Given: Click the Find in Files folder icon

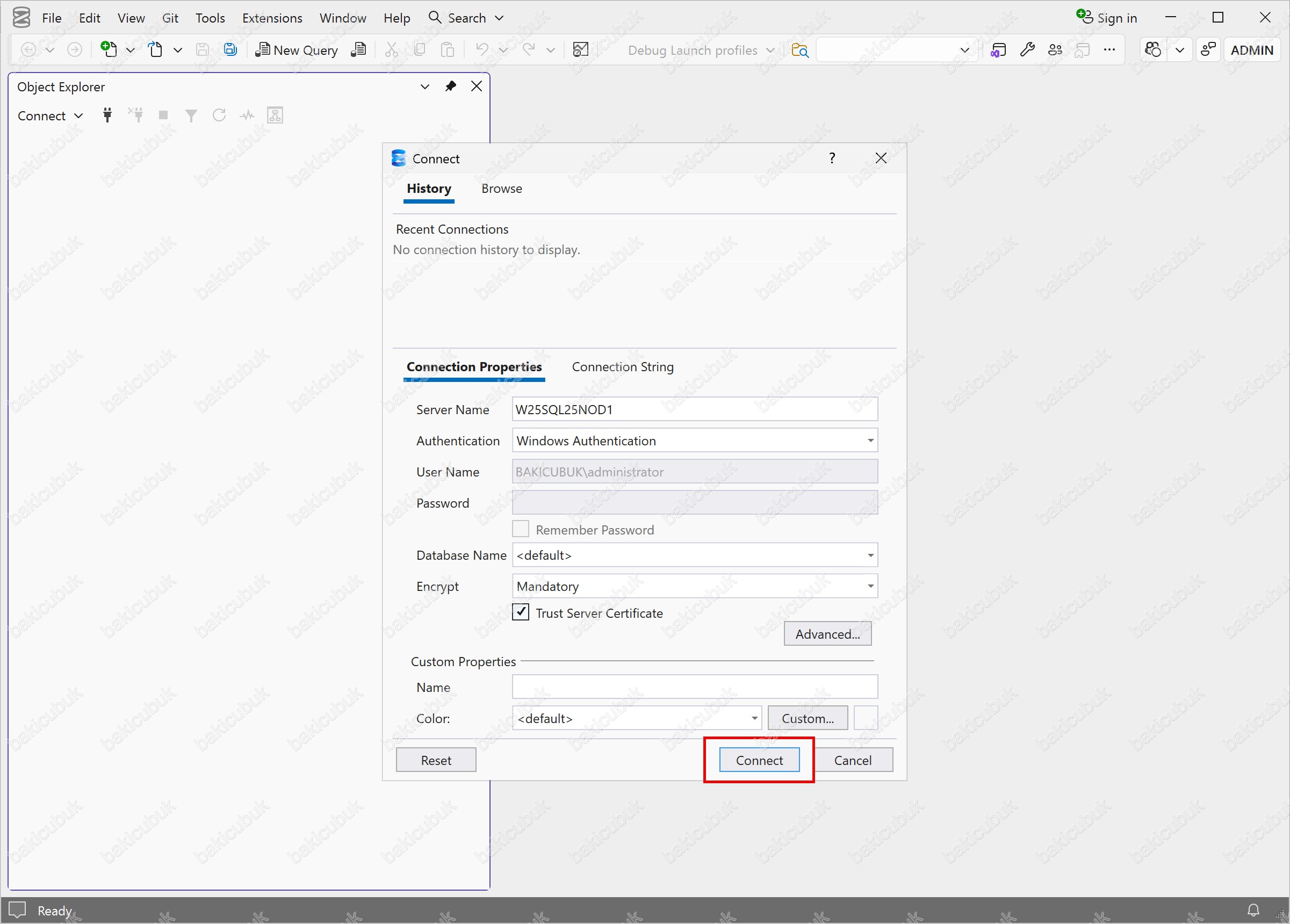Looking at the screenshot, I should [799, 50].
